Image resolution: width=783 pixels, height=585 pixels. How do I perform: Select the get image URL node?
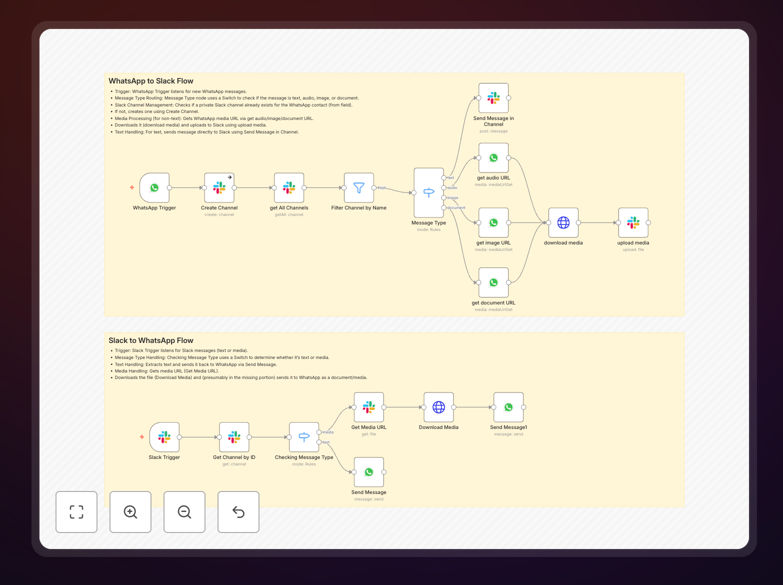pyautogui.click(x=493, y=223)
